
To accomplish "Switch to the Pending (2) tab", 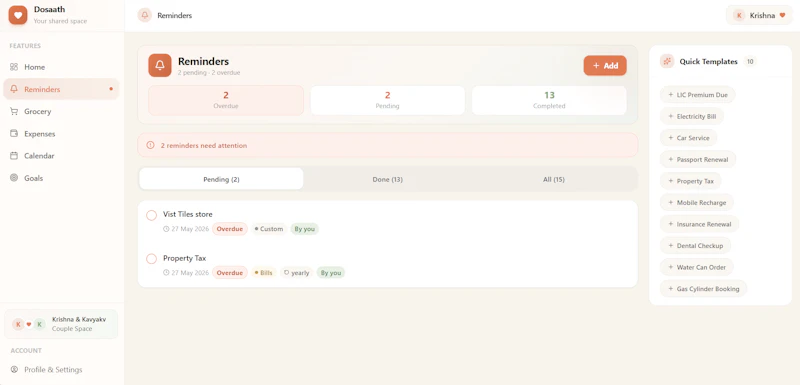I will [x=221, y=179].
